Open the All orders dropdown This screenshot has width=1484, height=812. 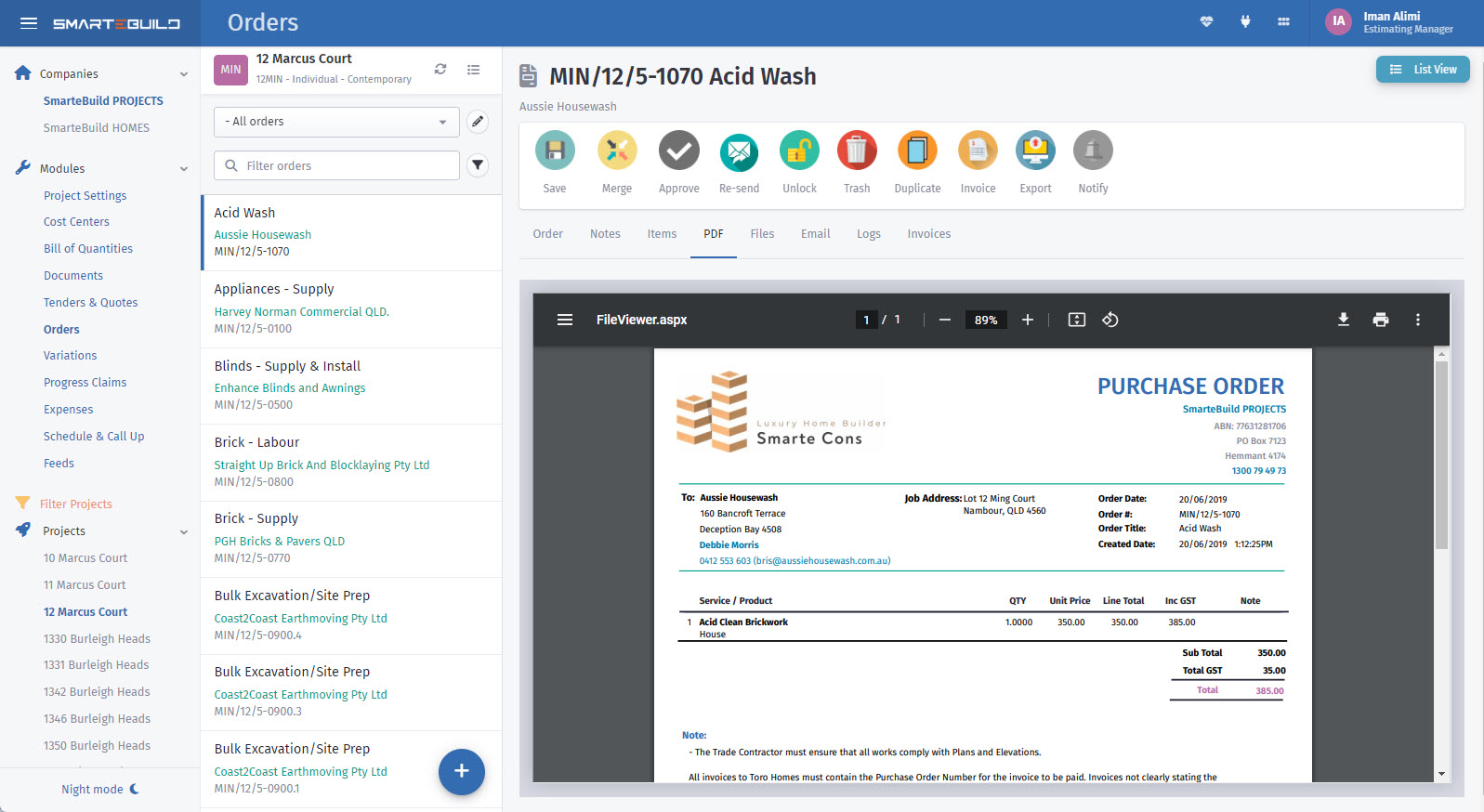tap(336, 122)
